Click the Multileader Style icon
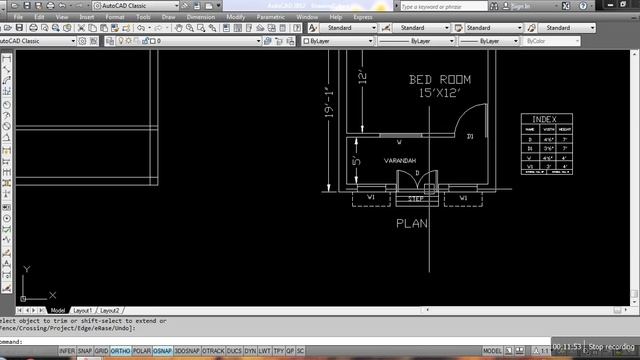The width and height of the screenshot is (640, 360). tap(531, 28)
